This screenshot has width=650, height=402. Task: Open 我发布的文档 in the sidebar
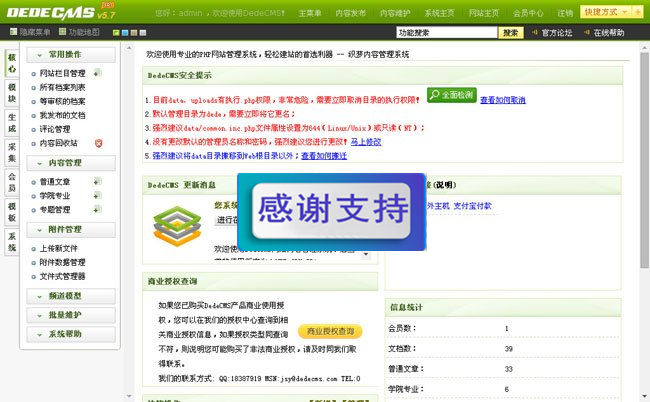click(63, 115)
